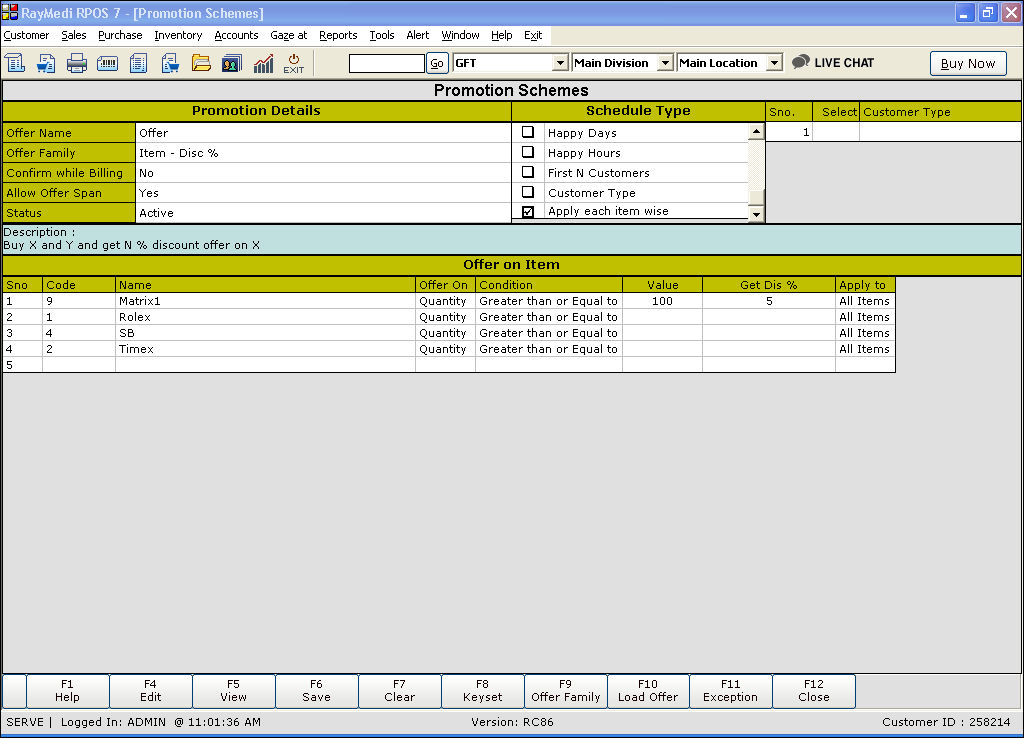Click the 'All Items' cell in Rolex row

865,317
